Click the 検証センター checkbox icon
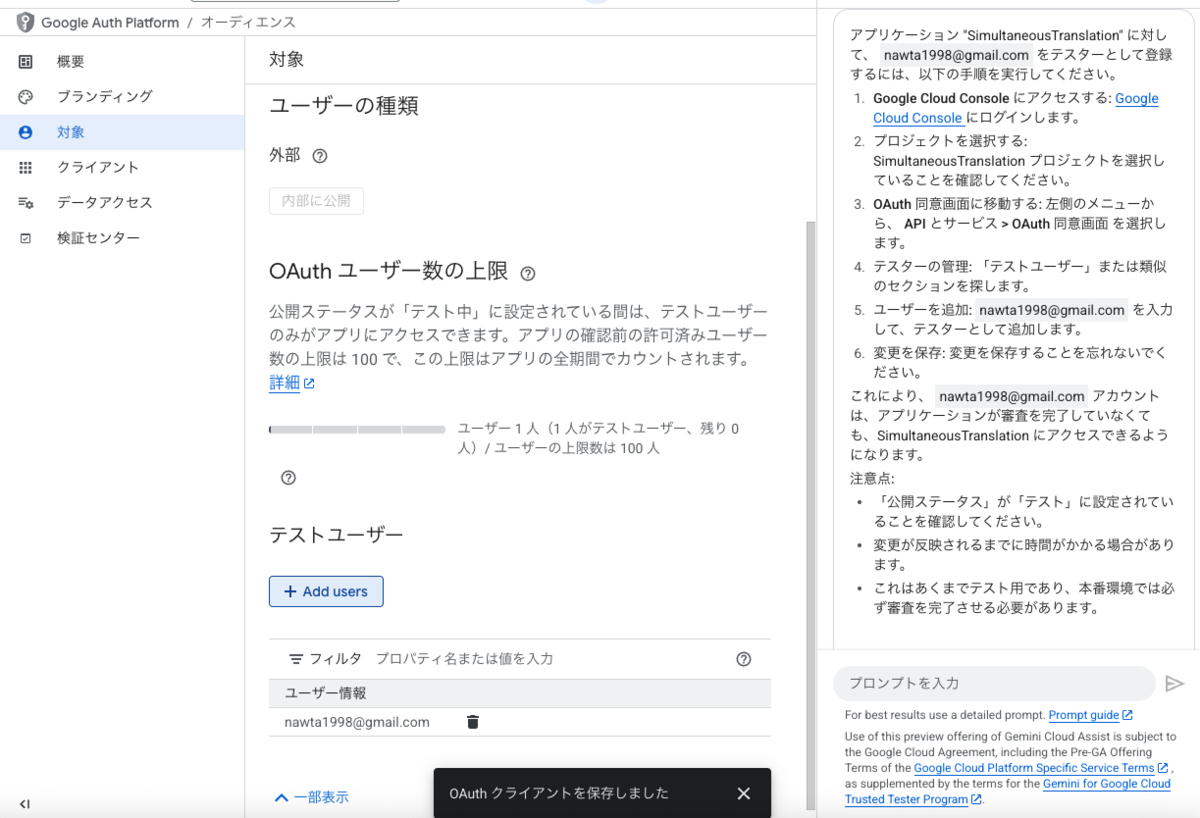Viewport: 1200px width, 818px height. 26,238
